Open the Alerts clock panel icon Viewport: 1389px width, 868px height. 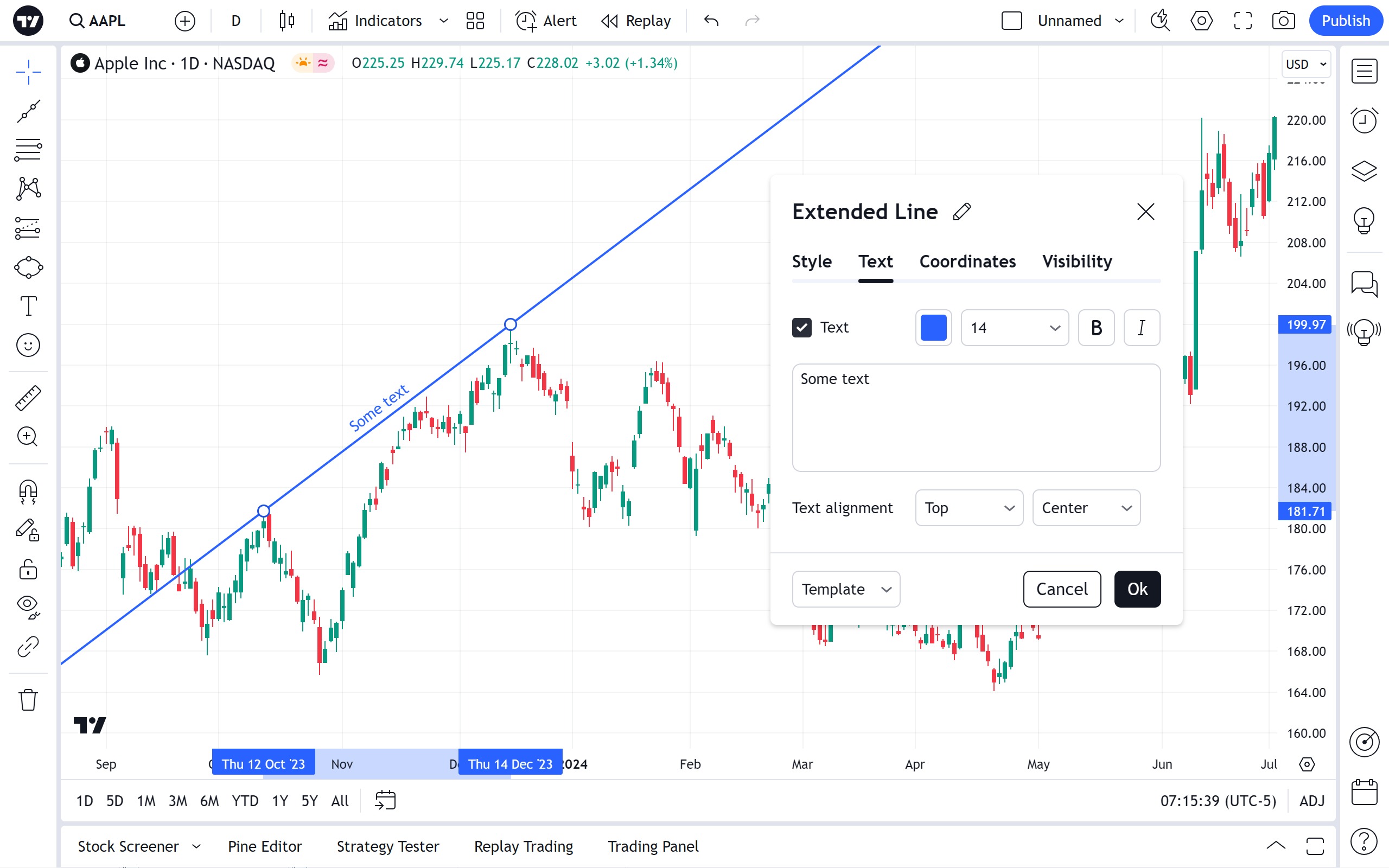(1363, 120)
